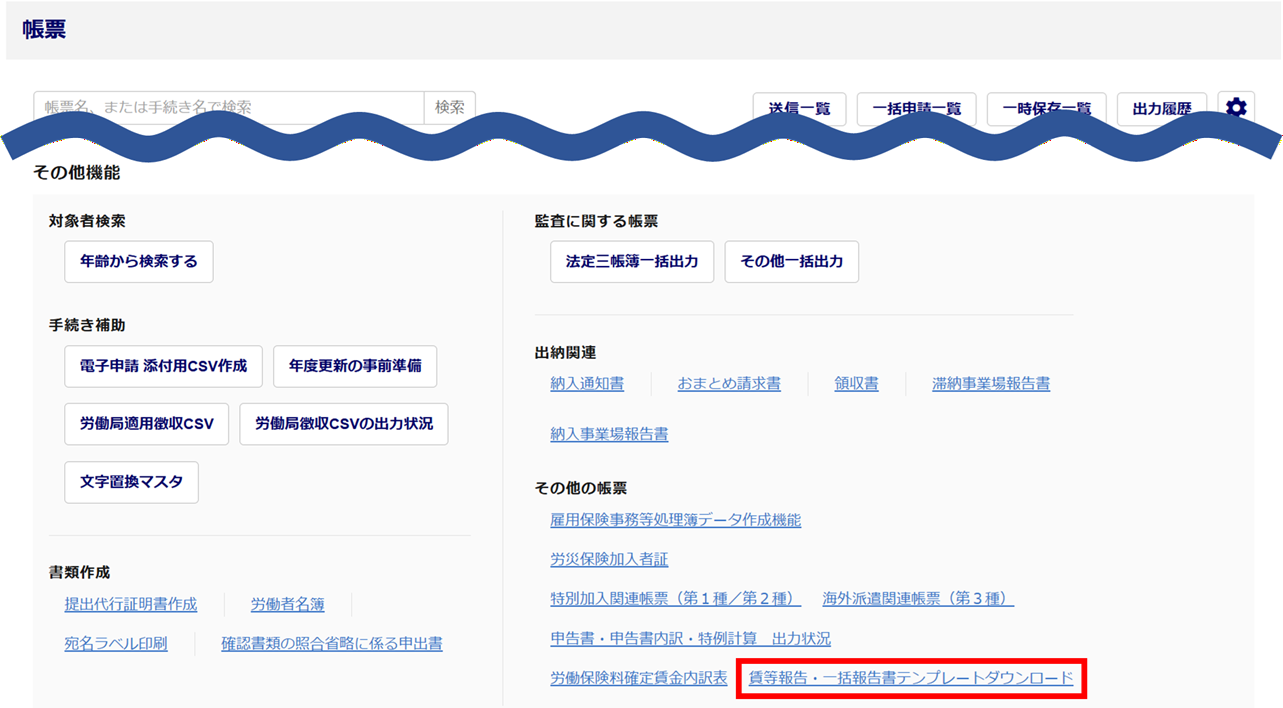Open 雇用保険事務等処理簿データ作成機能 link
This screenshot has height=708, width=1283.
click(x=676, y=520)
